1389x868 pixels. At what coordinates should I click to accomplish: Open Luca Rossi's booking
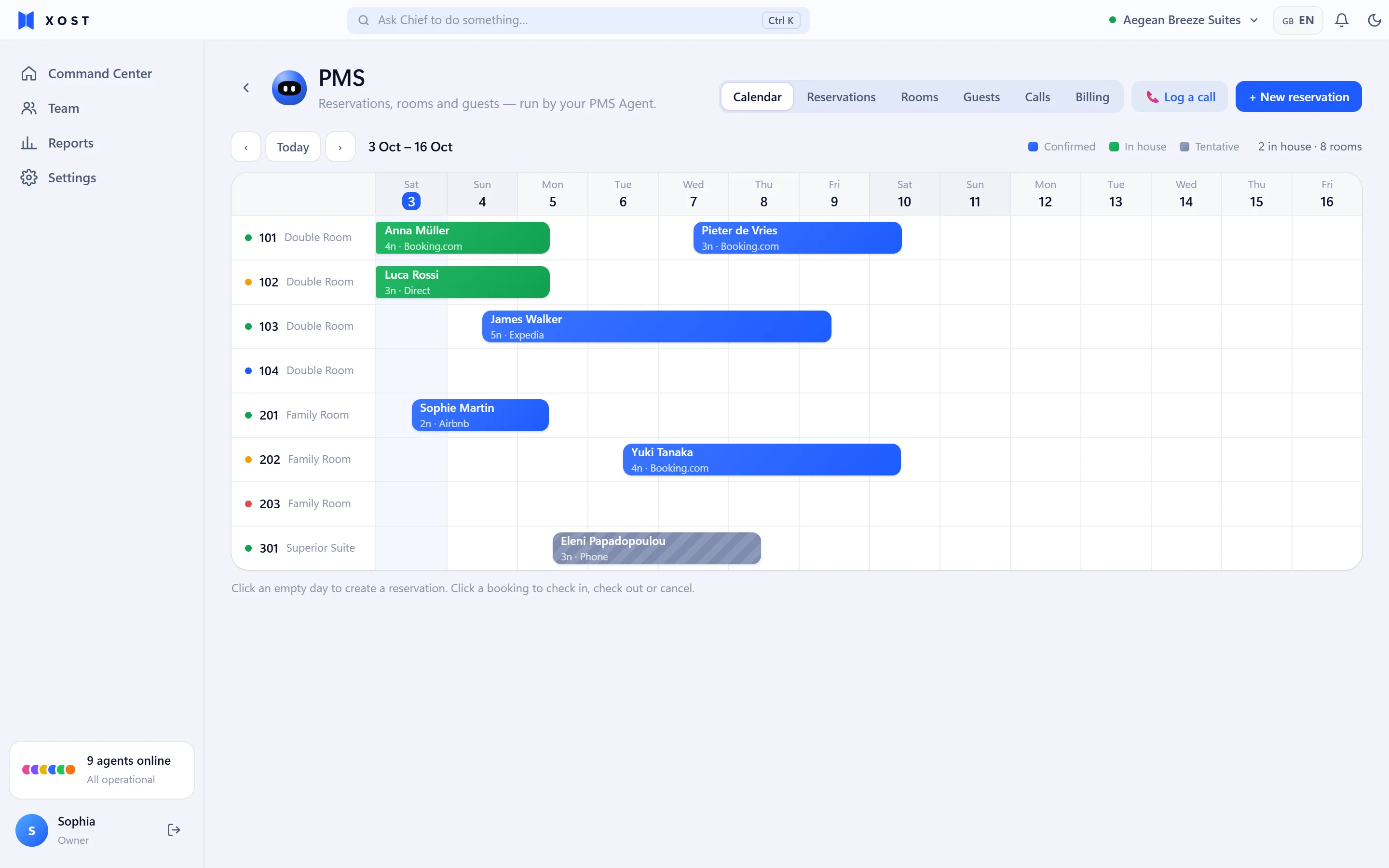click(463, 282)
